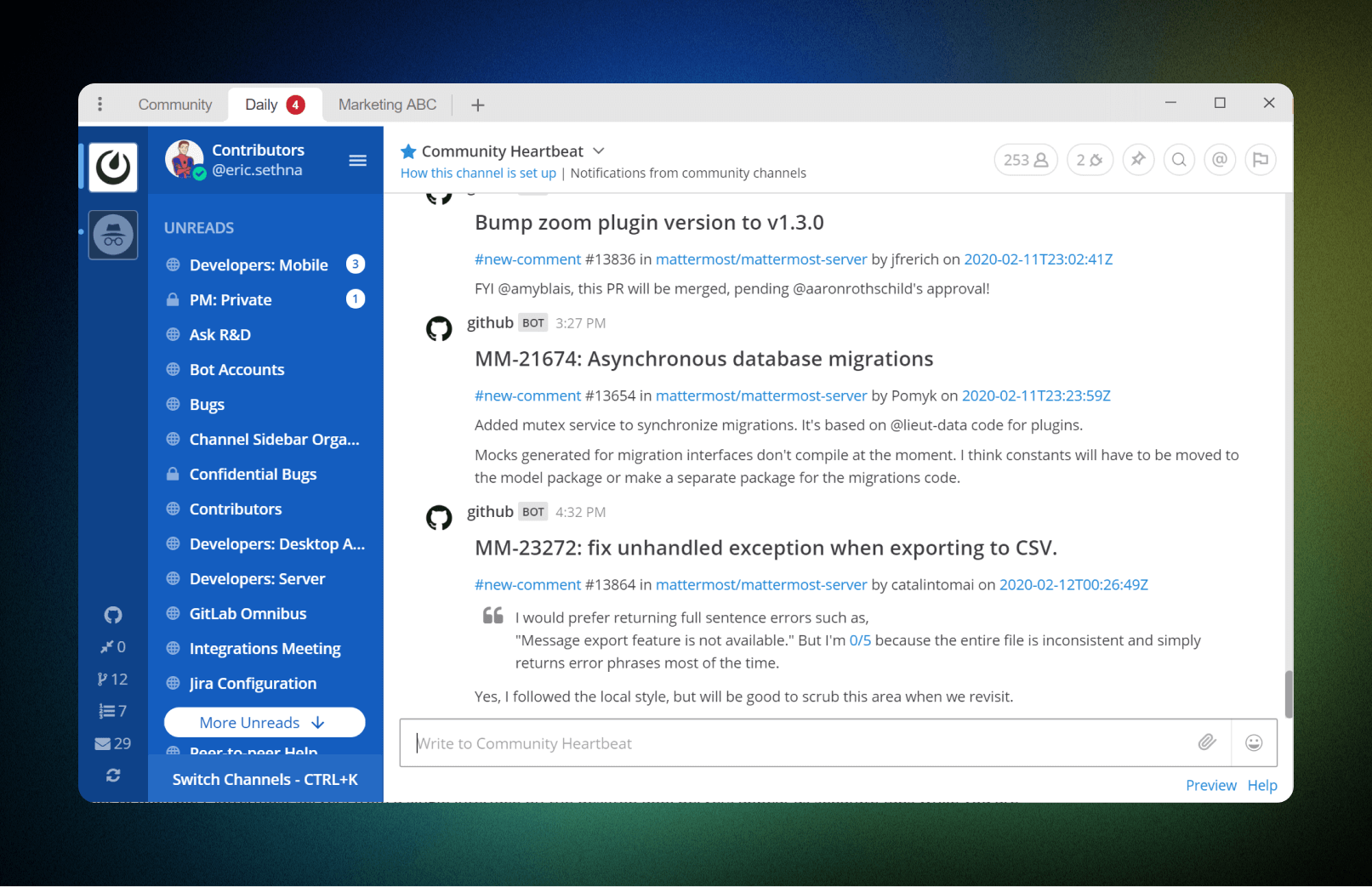Viewport: 1372px width, 887px height.
Task: Open #new-comment link for #13836
Action: pyautogui.click(x=527, y=259)
